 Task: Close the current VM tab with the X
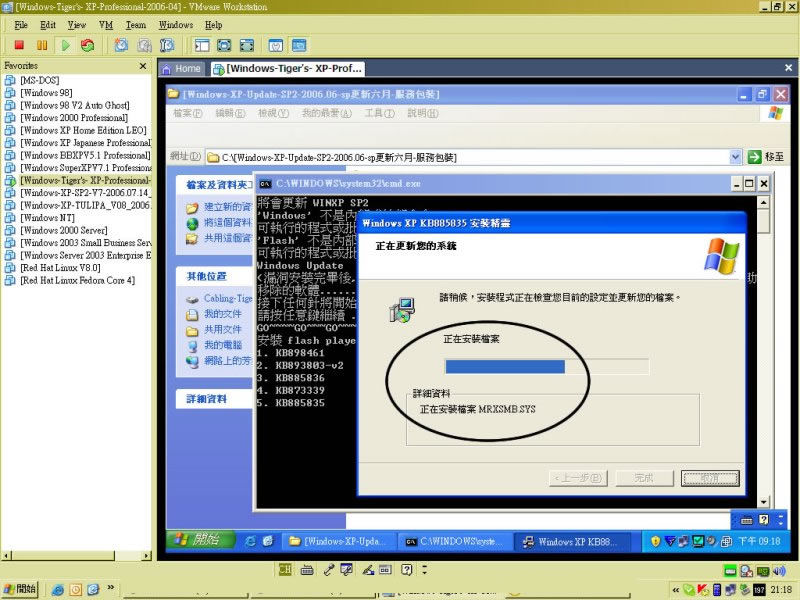coord(788,68)
